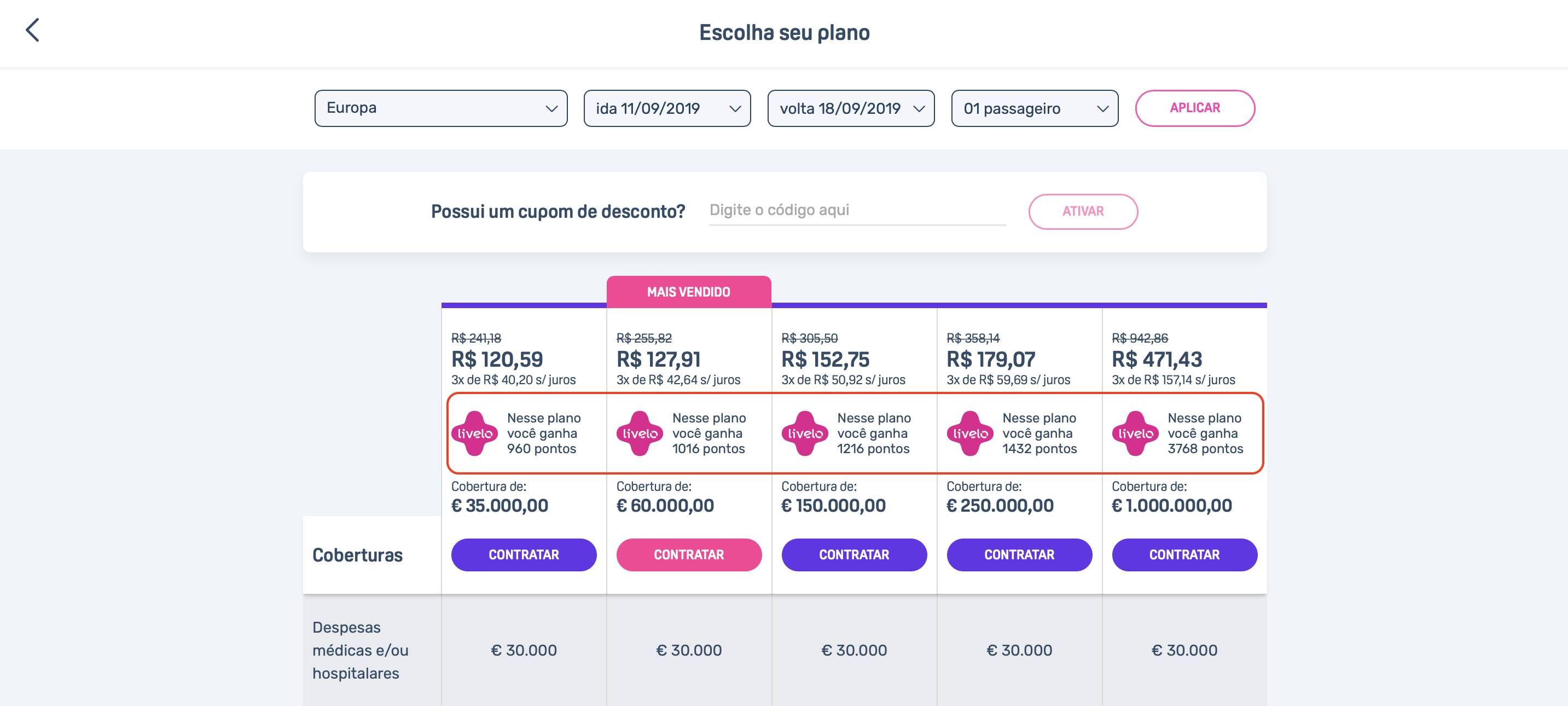Apply filters with the APLICAR button
Viewport: 1568px width, 706px height.
tap(1195, 108)
